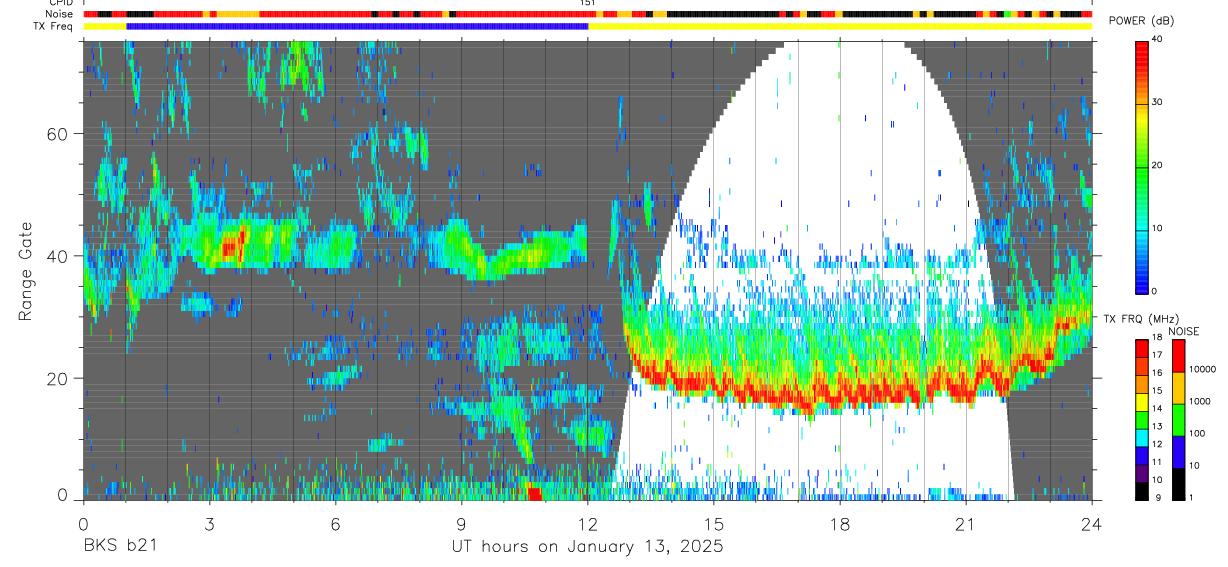Click the 'POWER (dB)' legend title

[x=1141, y=22]
